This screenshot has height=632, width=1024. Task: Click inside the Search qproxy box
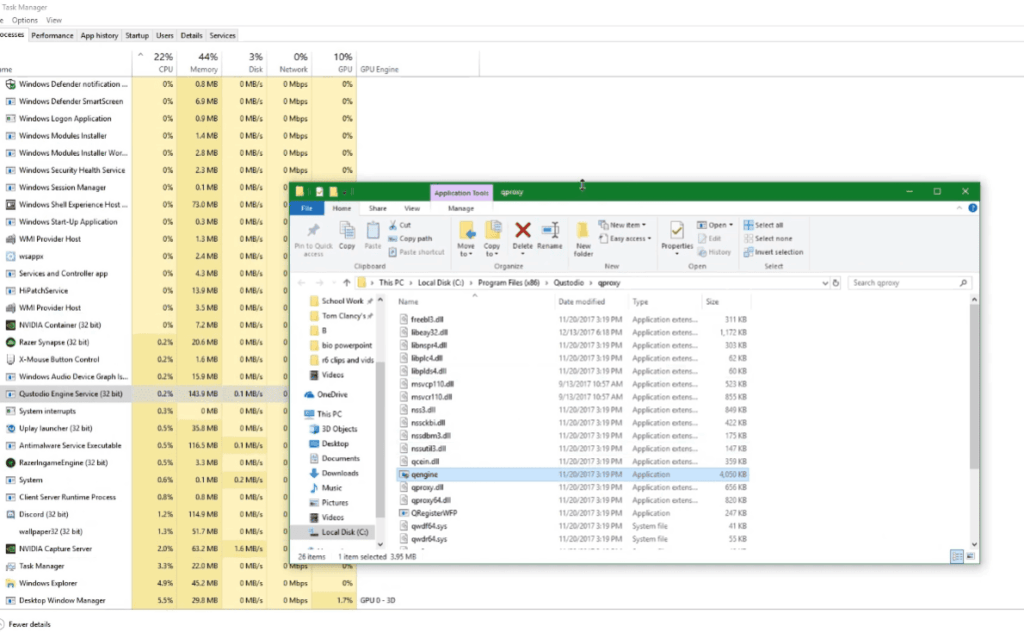point(905,282)
